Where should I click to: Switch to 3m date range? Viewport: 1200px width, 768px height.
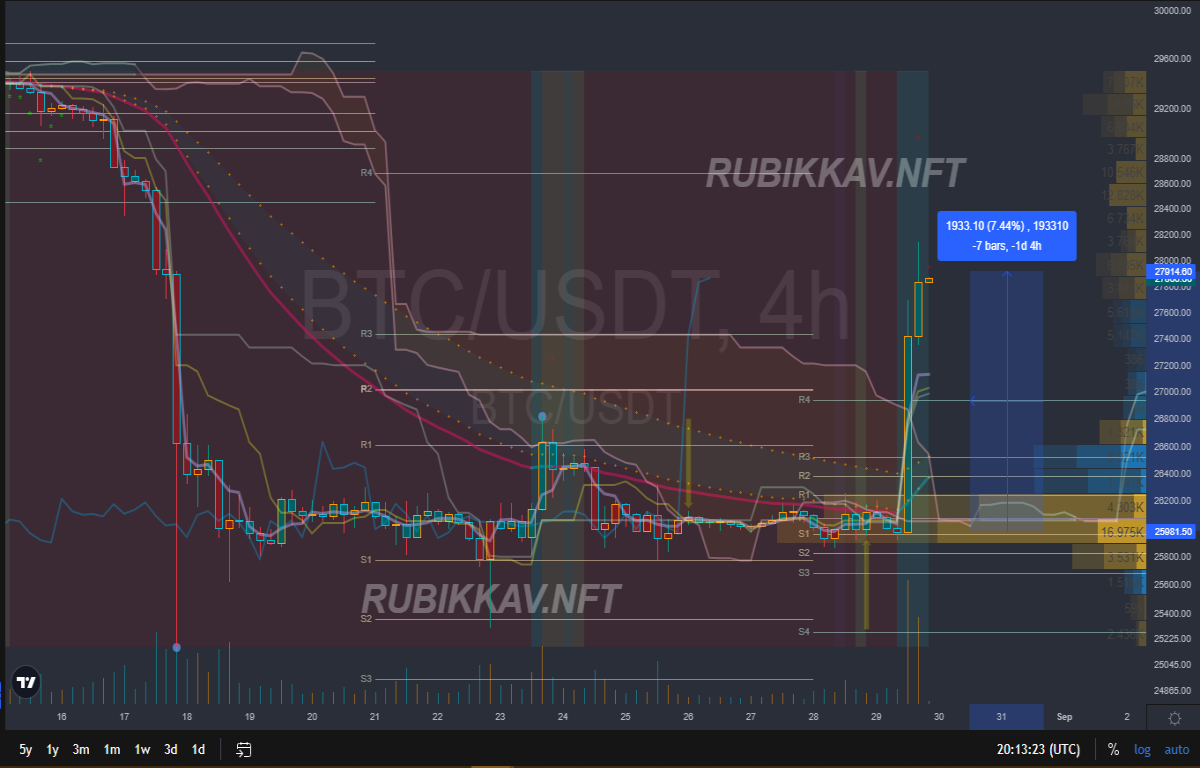pyautogui.click(x=81, y=749)
